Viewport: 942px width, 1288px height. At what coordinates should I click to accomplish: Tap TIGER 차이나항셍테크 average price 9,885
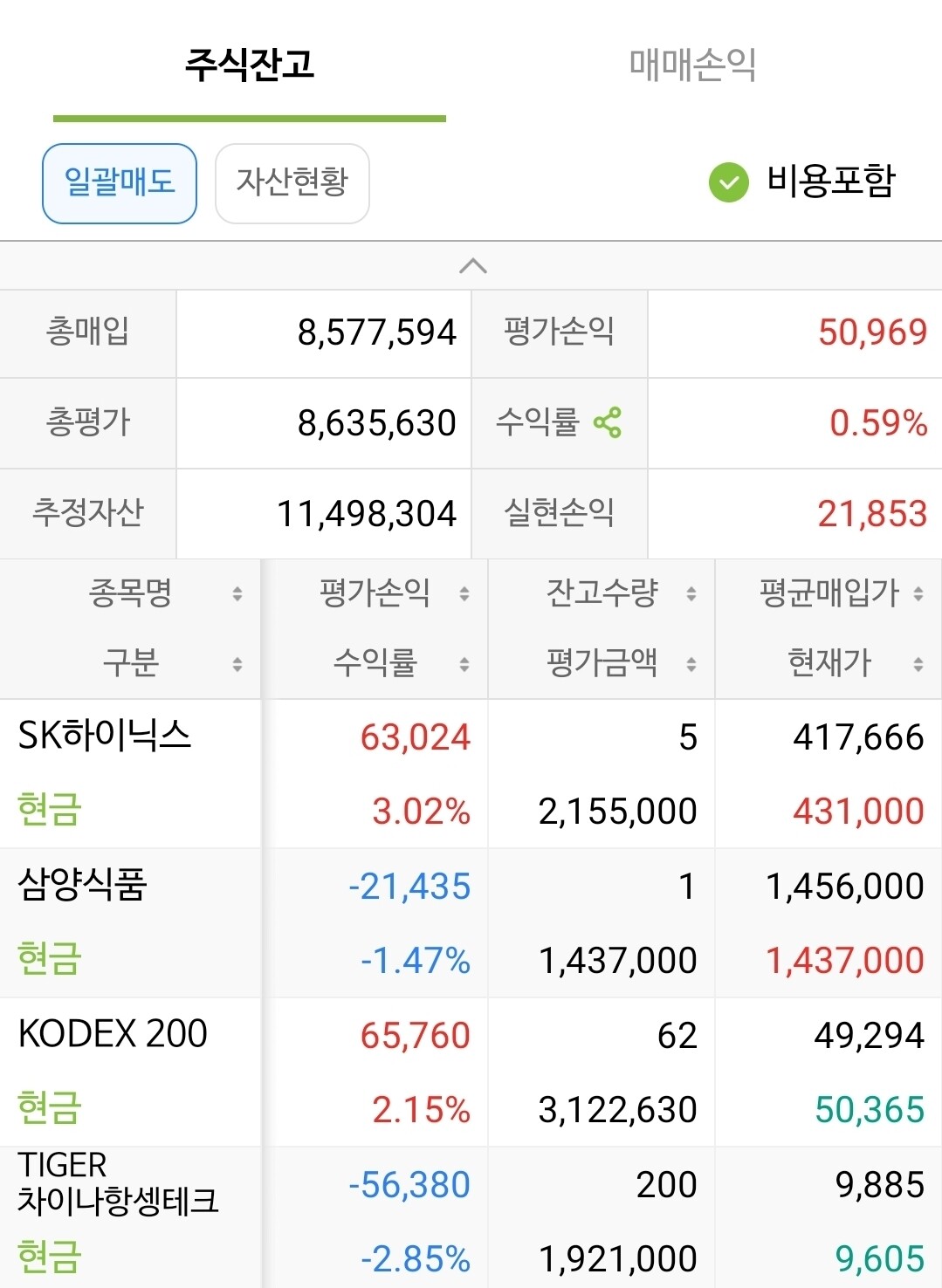(x=879, y=1185)
